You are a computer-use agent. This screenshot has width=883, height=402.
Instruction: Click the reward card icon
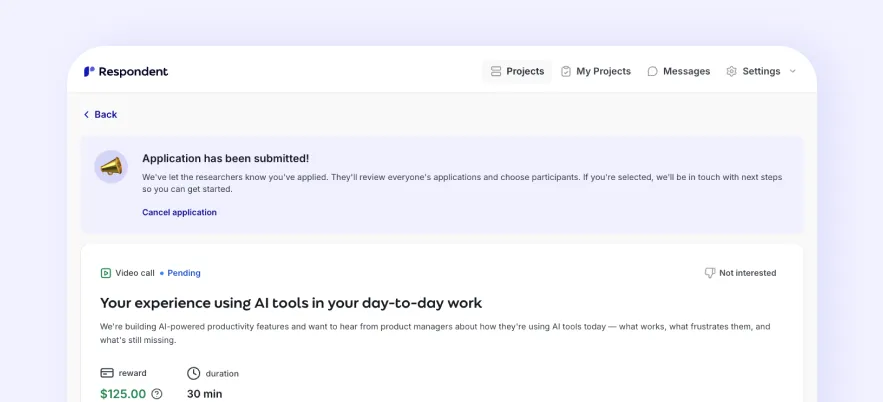(107, 373)
